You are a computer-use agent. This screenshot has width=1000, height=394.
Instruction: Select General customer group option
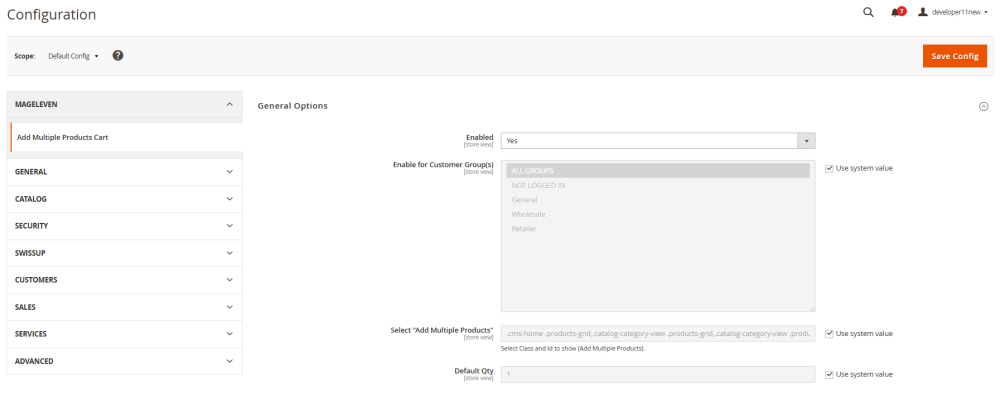point(658,200)
